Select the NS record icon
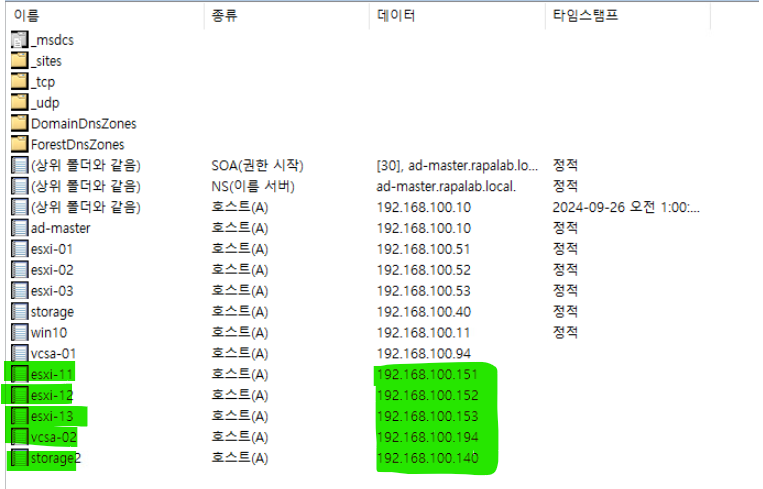 point(19,186)
